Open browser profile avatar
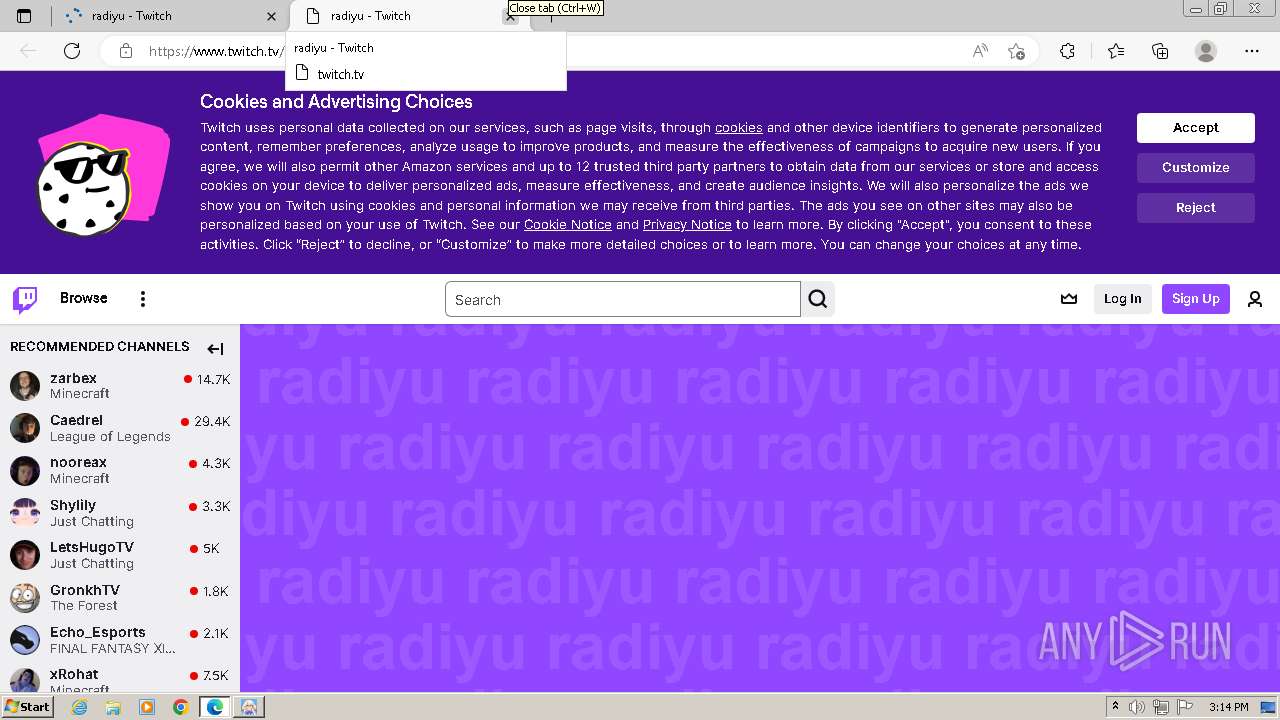This screenshot has height=720, width=1280. pyautogui.click(x=1206, y=51)
